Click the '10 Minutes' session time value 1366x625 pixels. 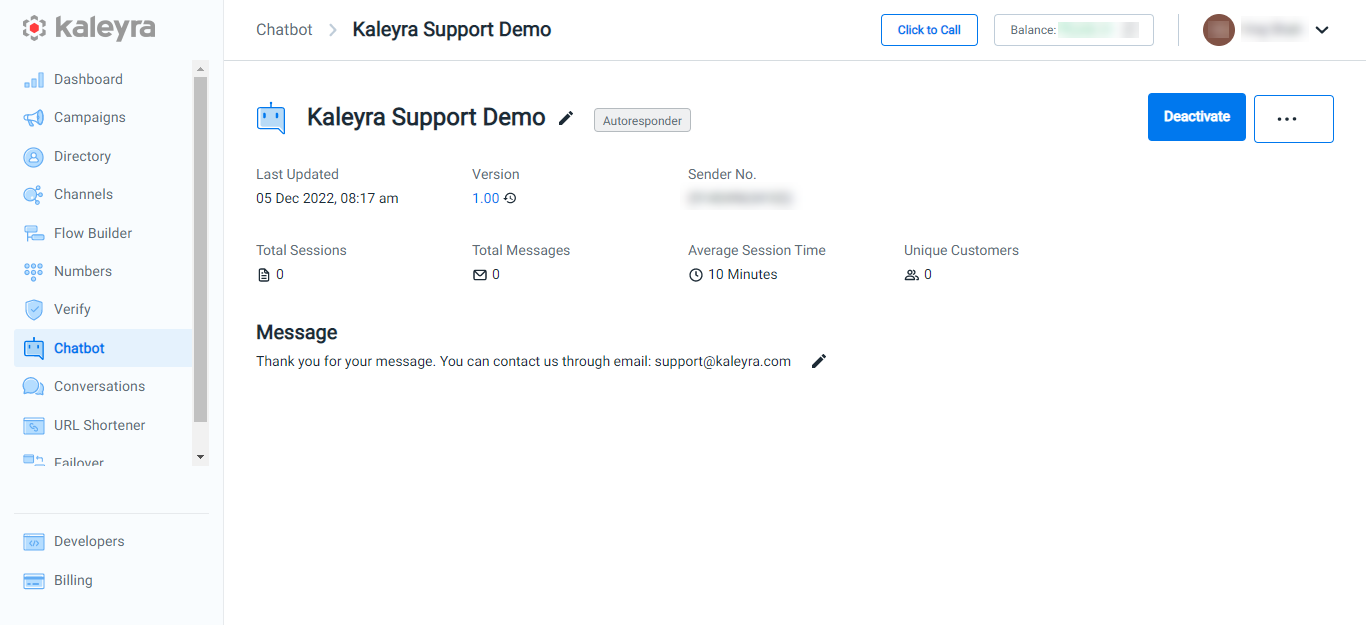[743, 275]
